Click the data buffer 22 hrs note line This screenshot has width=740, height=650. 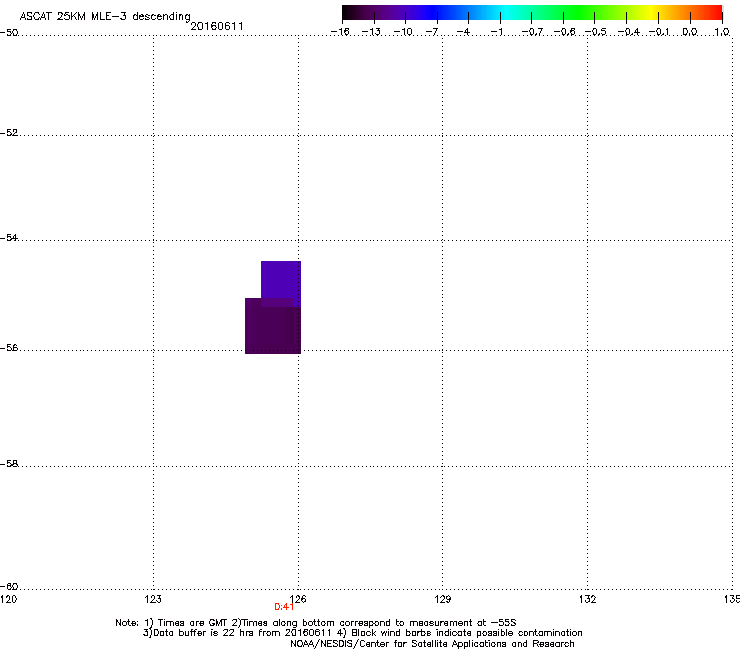[362, 633]
